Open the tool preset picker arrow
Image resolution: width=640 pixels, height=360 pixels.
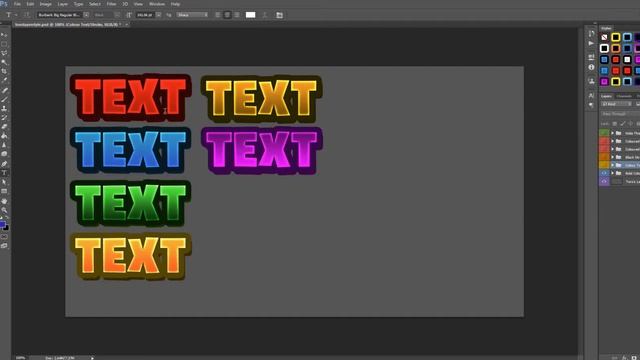pos(16,15)
